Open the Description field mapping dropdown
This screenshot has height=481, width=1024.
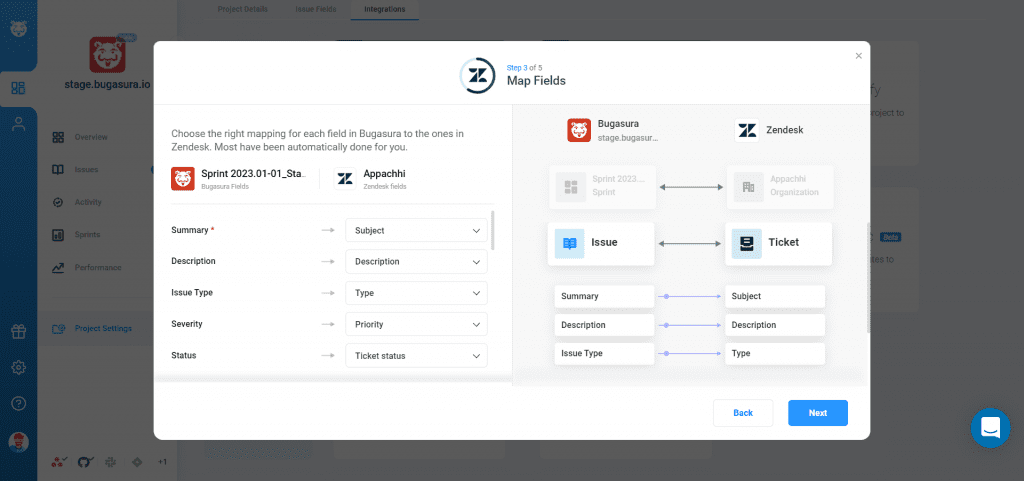(416, 262)
